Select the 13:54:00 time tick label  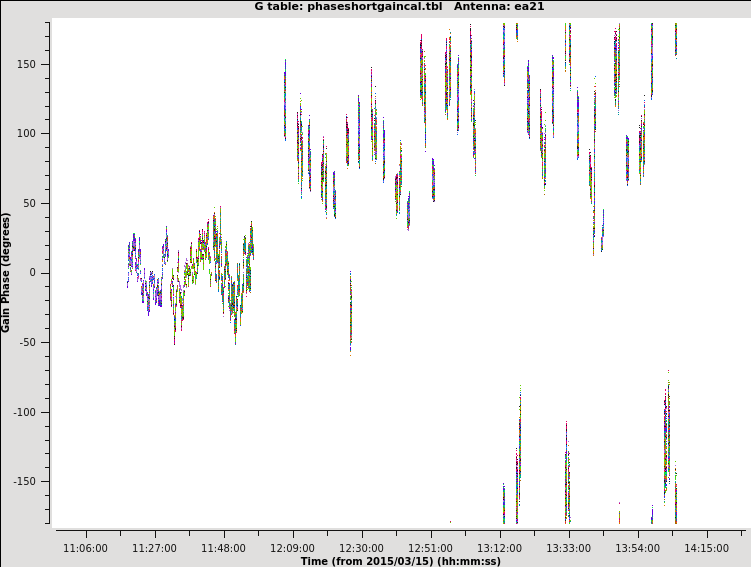click(637, 548)
